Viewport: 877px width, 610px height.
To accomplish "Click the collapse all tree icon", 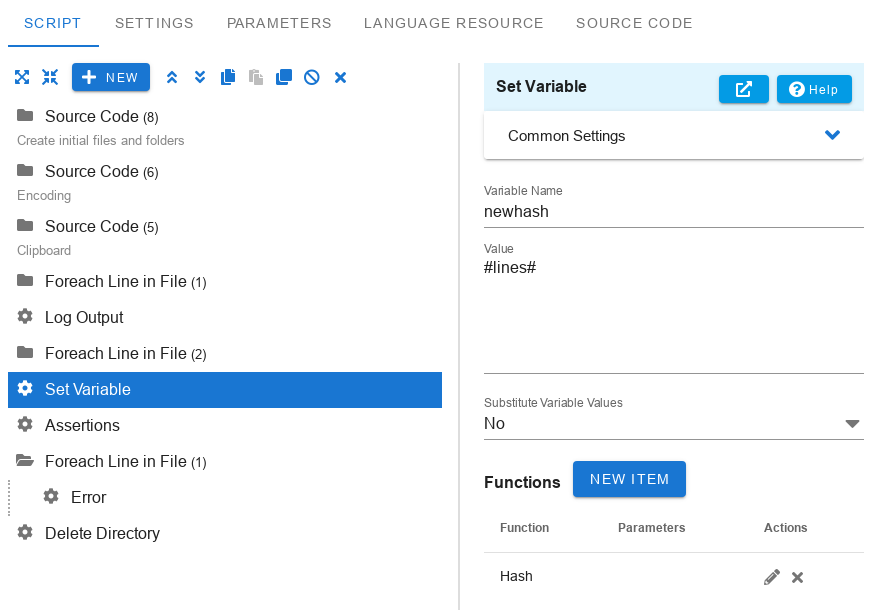I will tap(50, 77).
